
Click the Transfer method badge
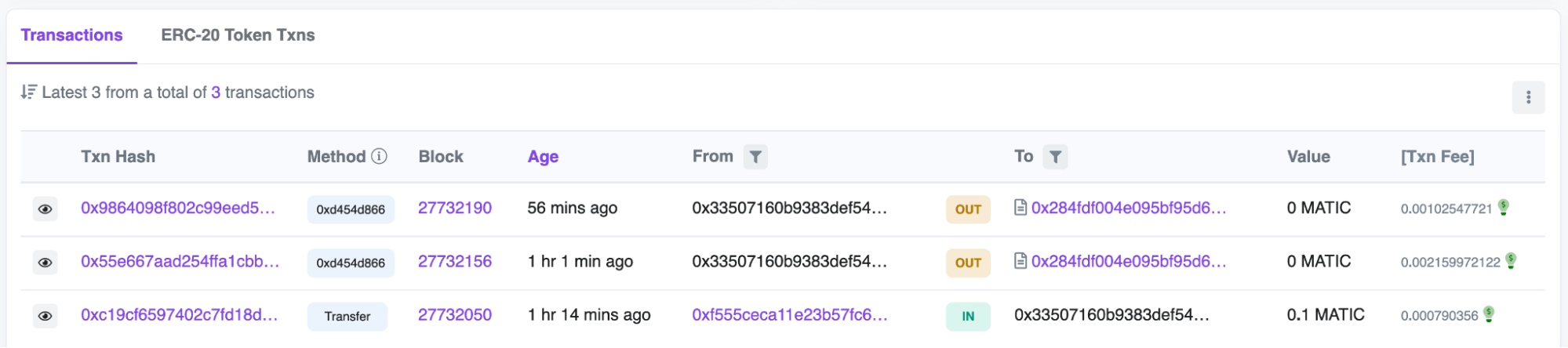click(347, 317)
